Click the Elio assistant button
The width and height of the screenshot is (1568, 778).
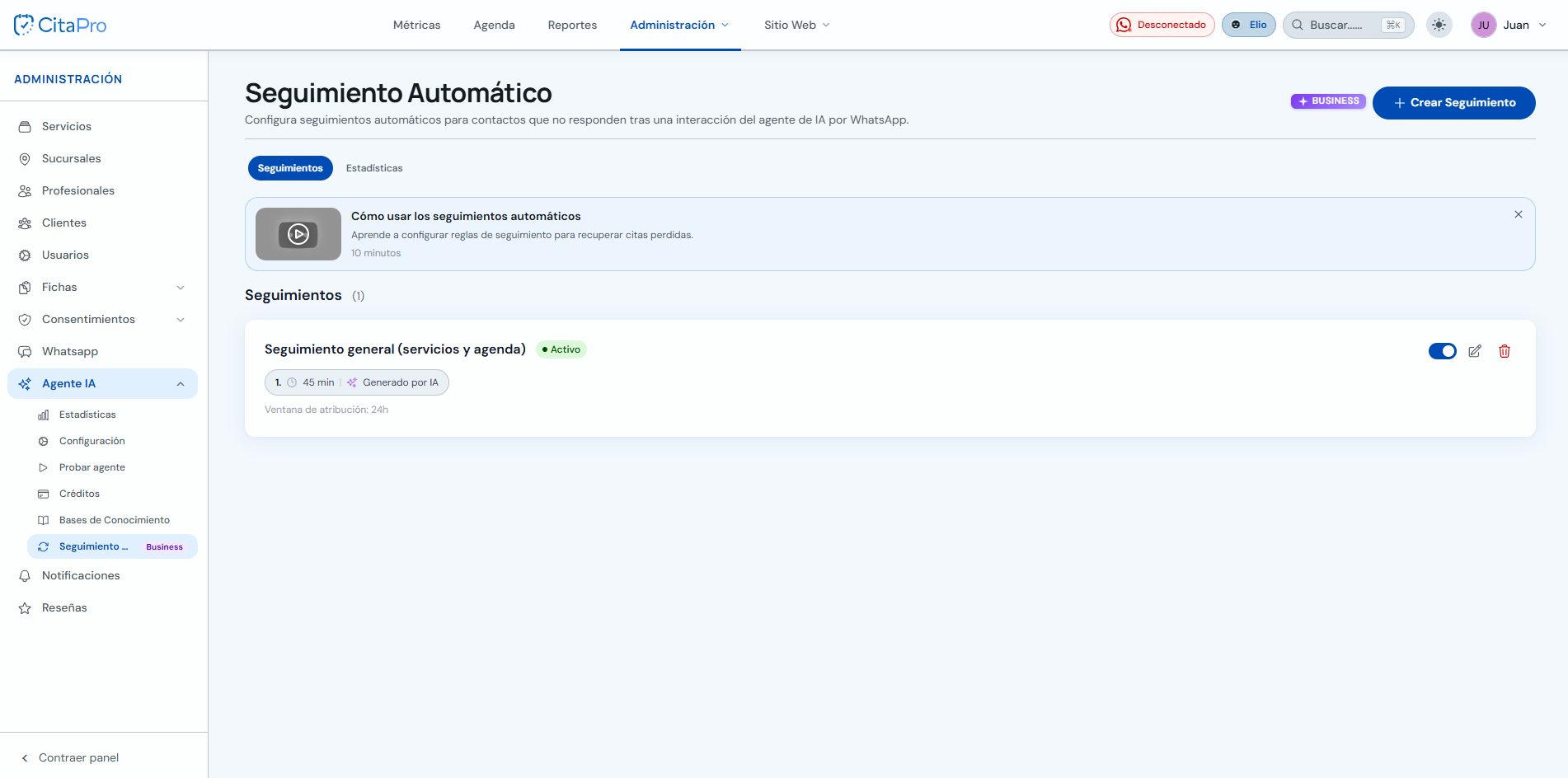coord(1249,25)
